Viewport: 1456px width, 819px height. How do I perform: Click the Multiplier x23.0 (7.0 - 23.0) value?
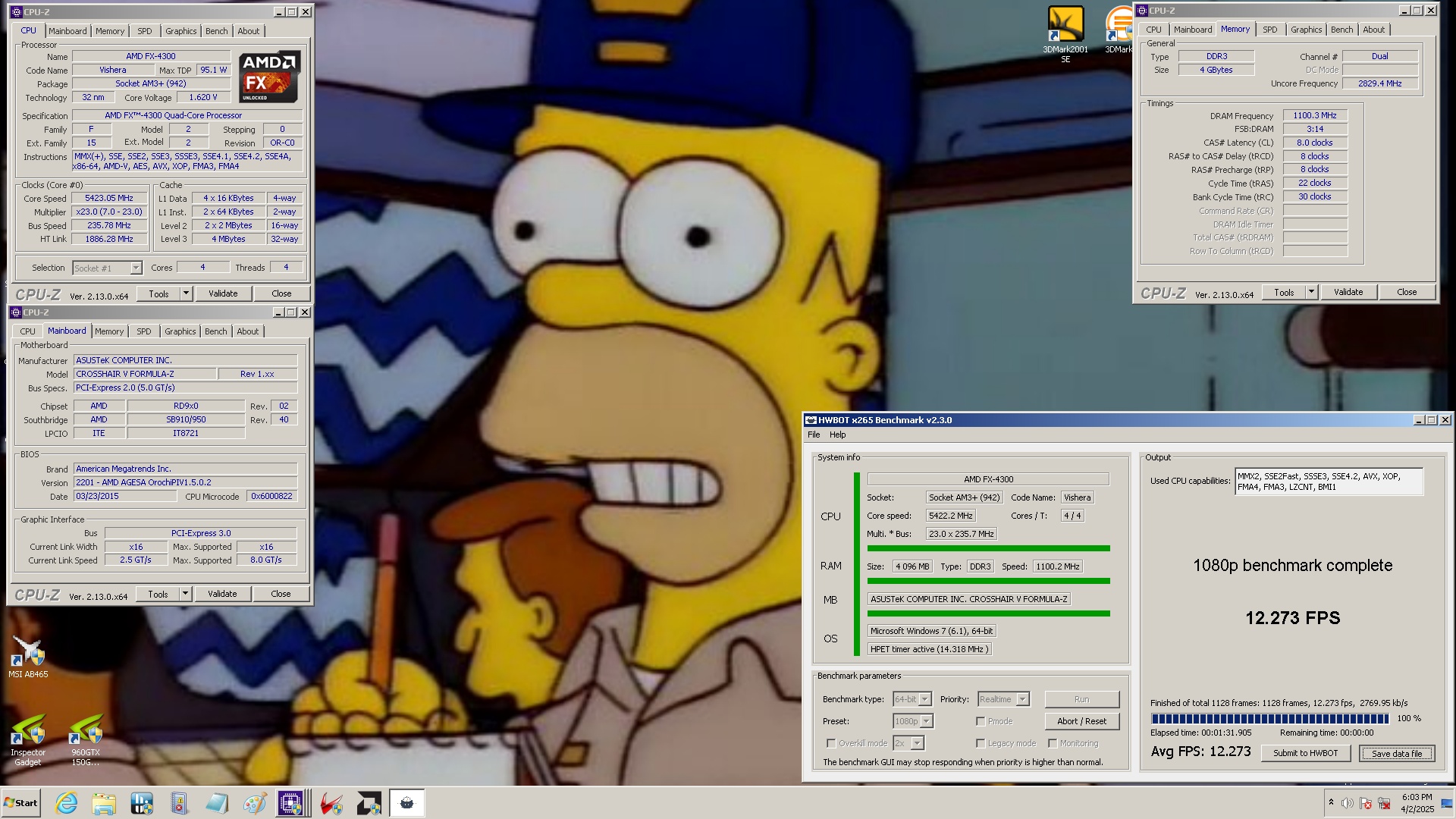click(x=109, y=212)
